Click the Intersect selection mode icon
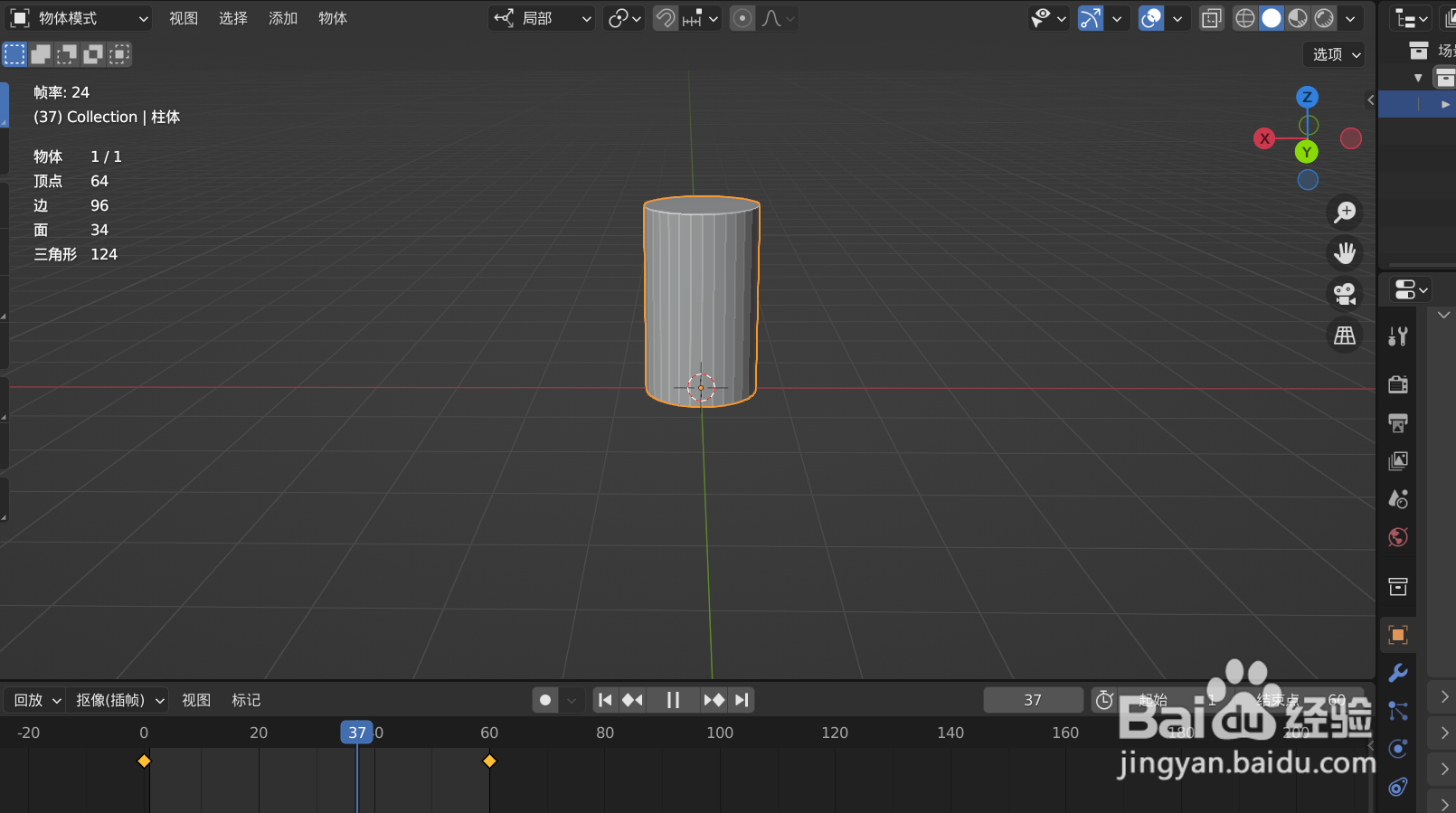 click(x=119, y=54)
